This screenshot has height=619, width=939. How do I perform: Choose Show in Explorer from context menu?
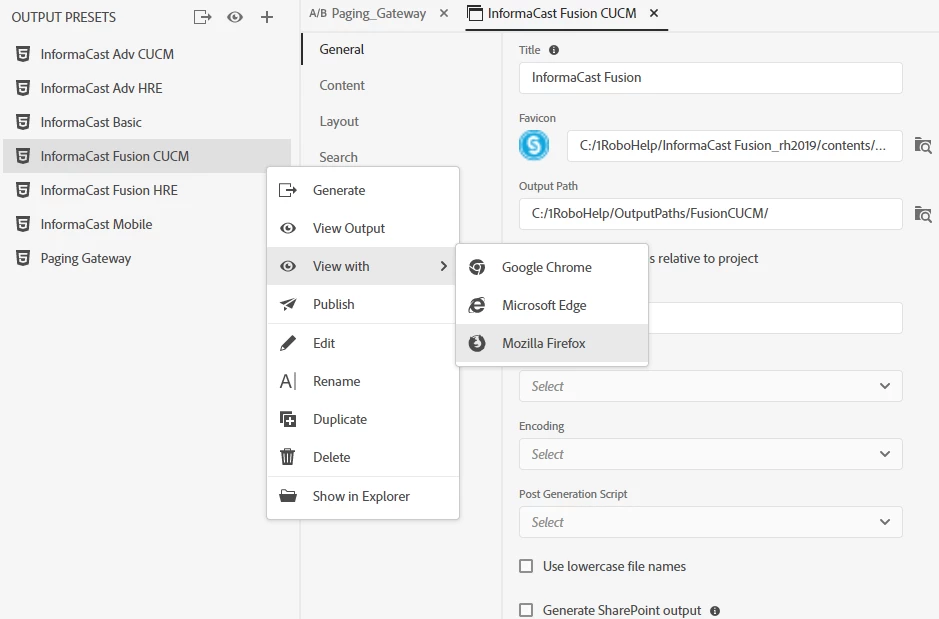(x=363, y=496)
